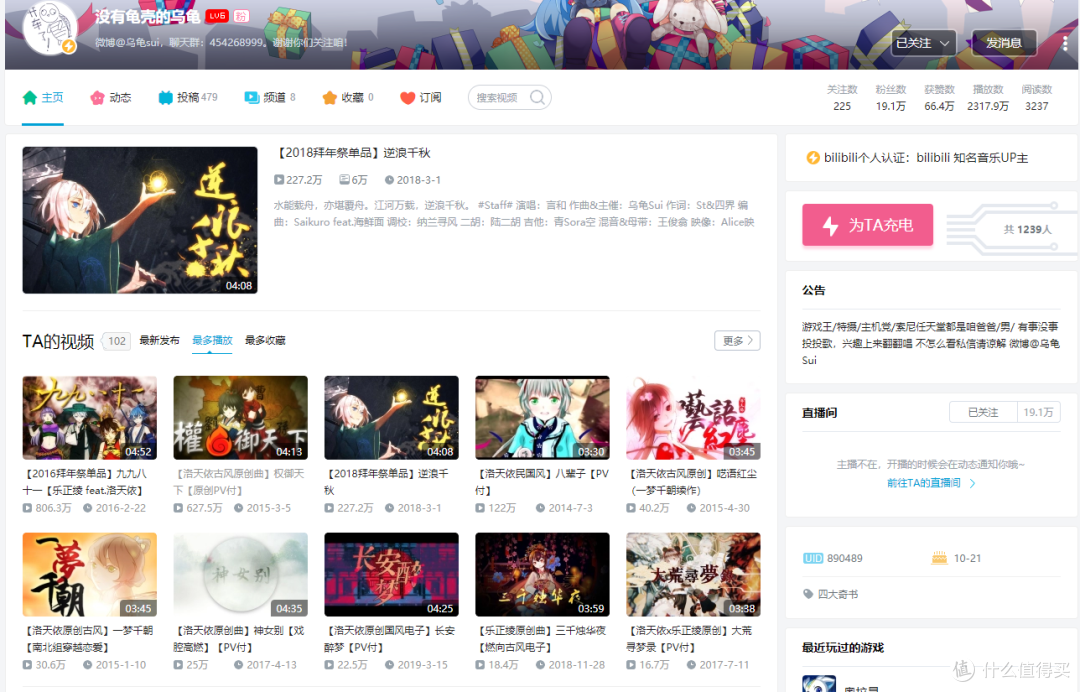Click the 四大奇书 tag
1080x692 pixels.
coord(838,594)
